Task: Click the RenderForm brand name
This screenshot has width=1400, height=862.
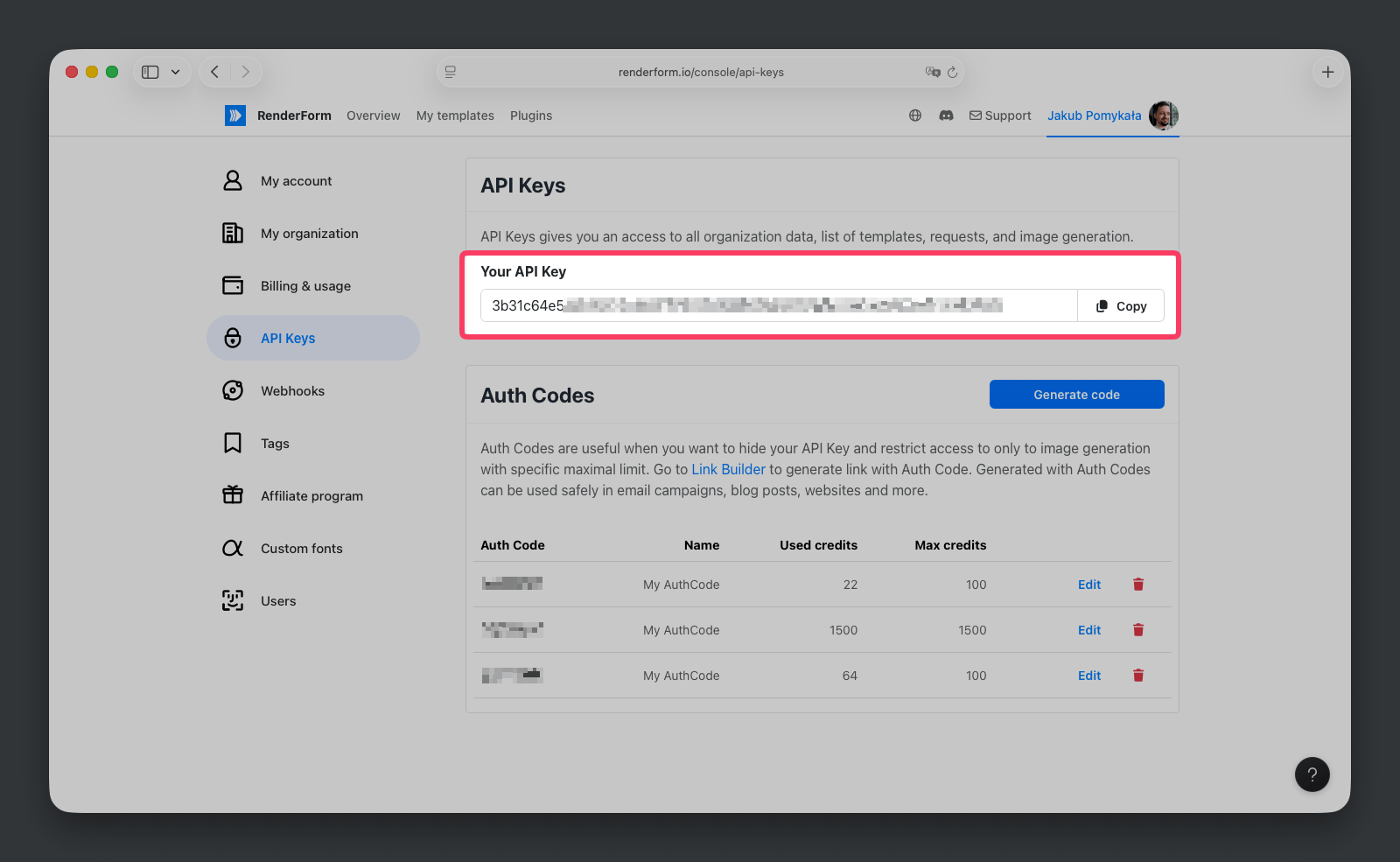Action: (x=294, y=116)
